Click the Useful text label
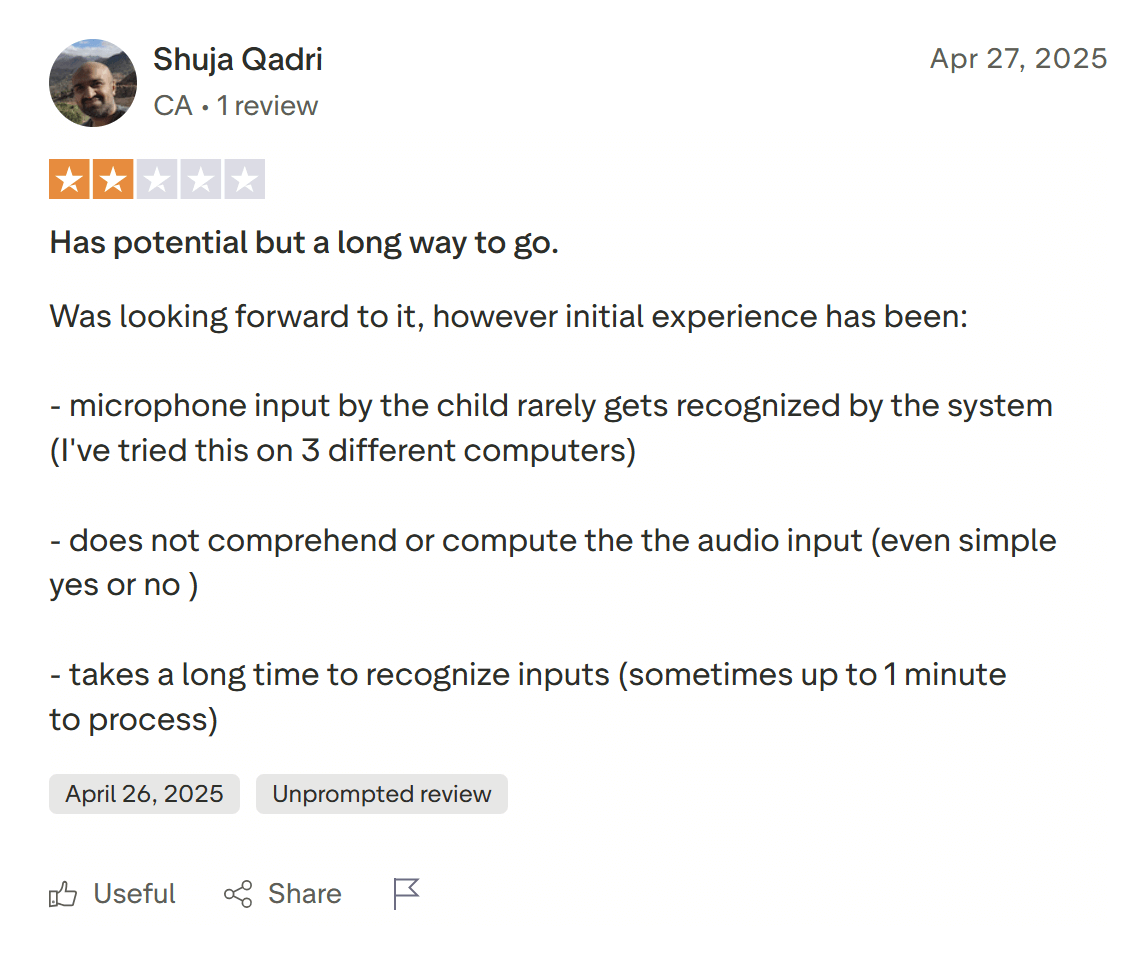The width and height of the screenshot is (1140, 965). [x=133, y=893]
